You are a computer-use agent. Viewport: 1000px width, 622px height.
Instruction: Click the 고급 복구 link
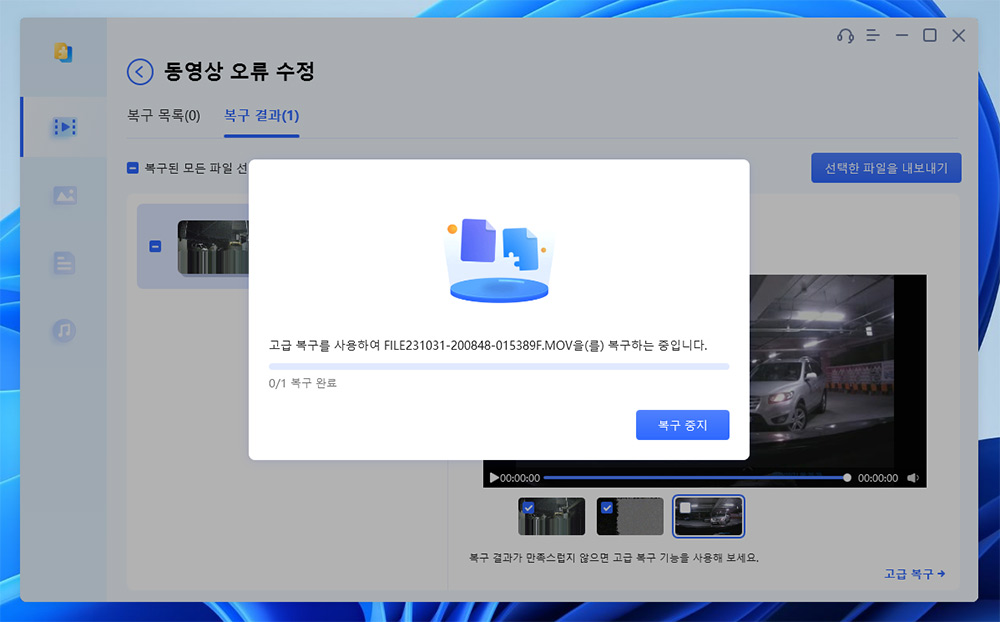click(915, 574)
